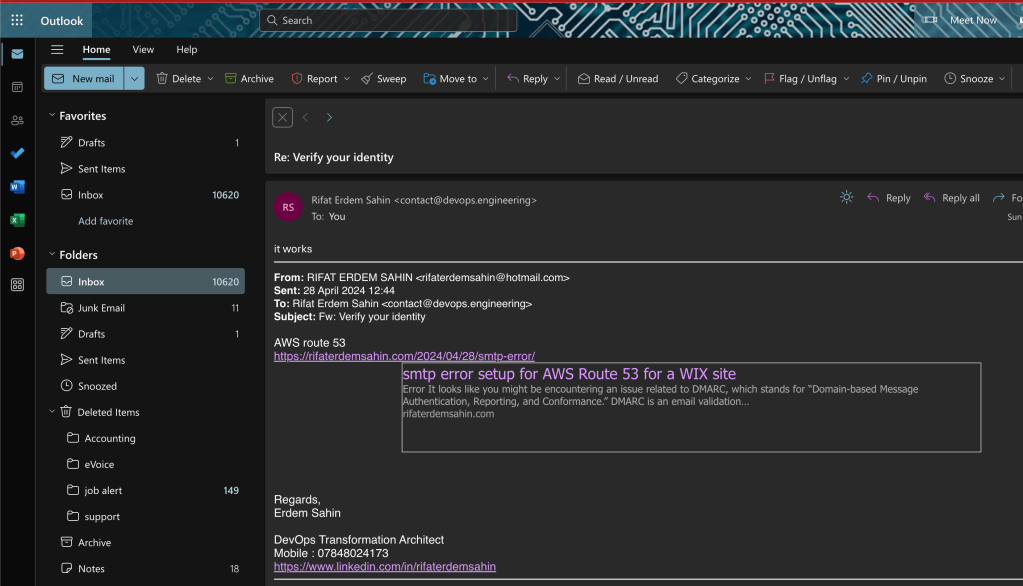Toggle Flag / Unflag on message

pos(801,78)
